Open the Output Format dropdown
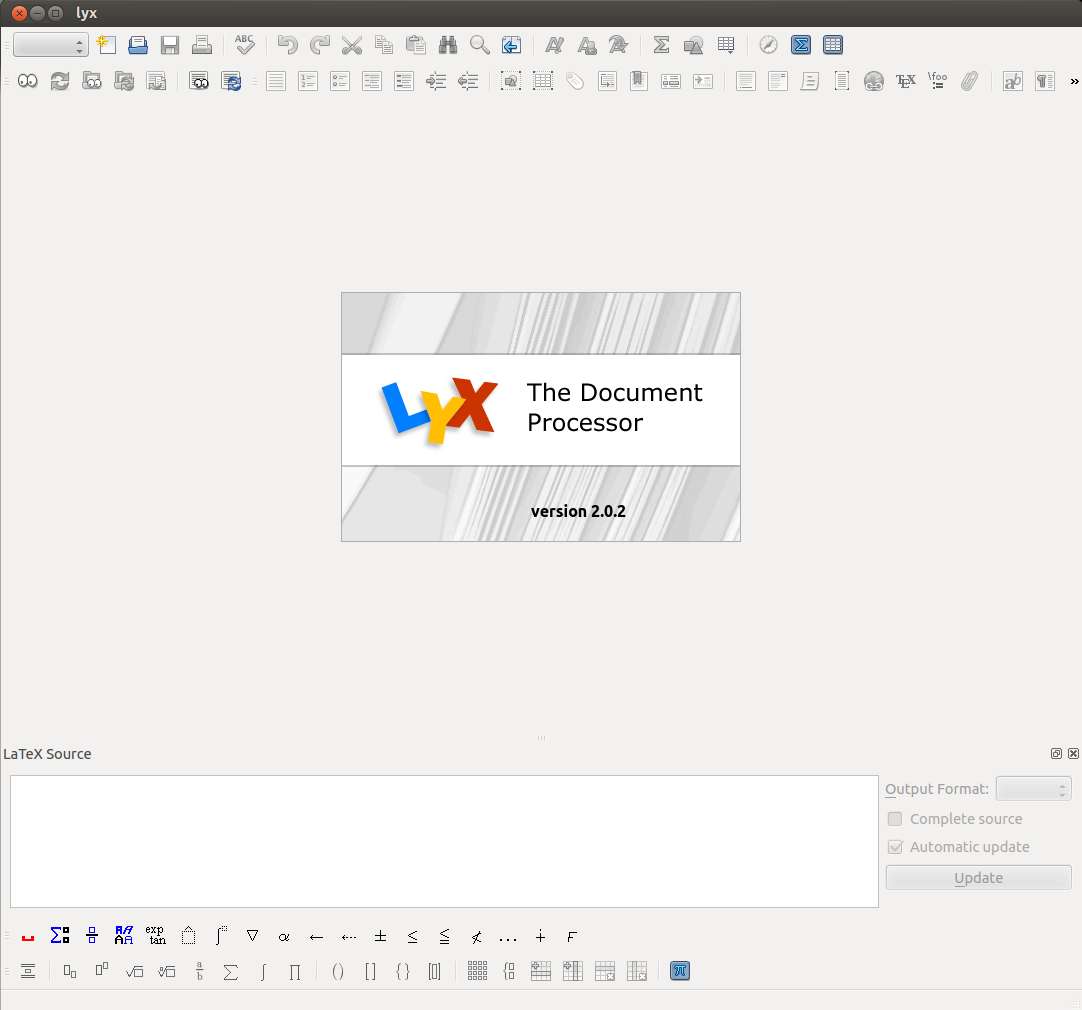Image resolution: width=1082 pixels, height=1010 pixels. (1033, 789)
